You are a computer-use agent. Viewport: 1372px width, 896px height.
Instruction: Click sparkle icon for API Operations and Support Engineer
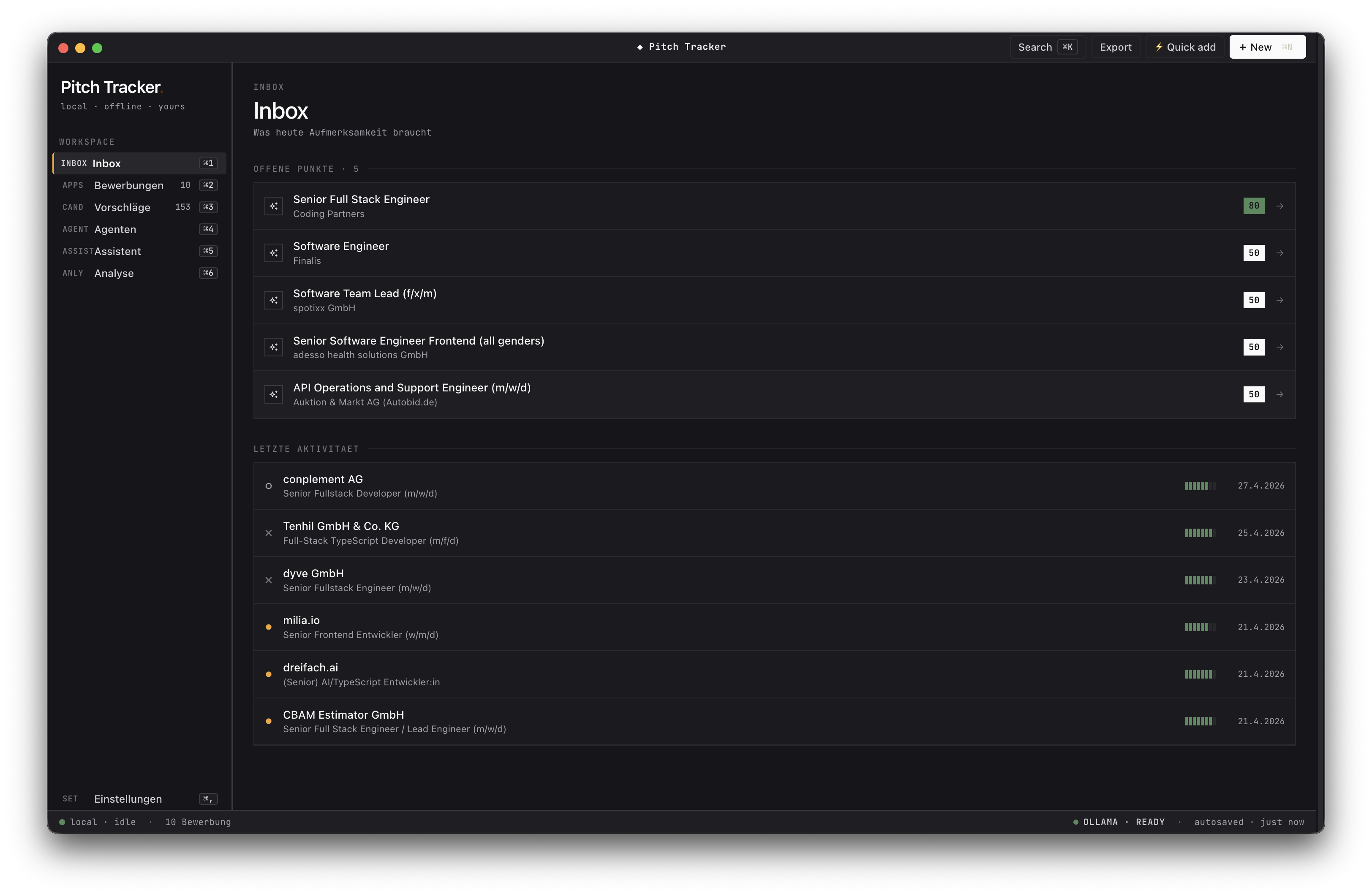[x=273, y=394]
